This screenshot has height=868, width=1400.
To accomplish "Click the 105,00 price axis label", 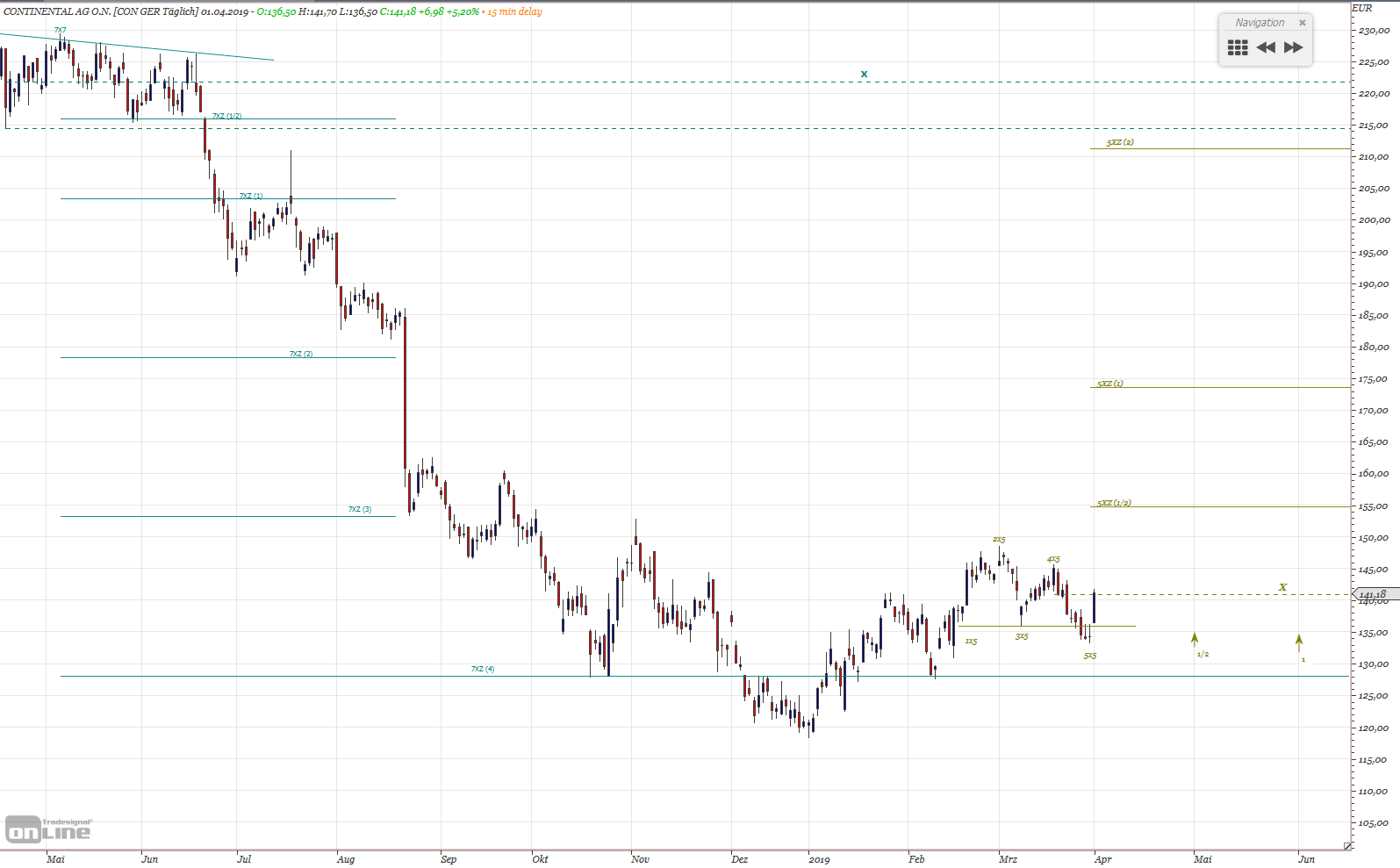I will tap(1374, 823).
